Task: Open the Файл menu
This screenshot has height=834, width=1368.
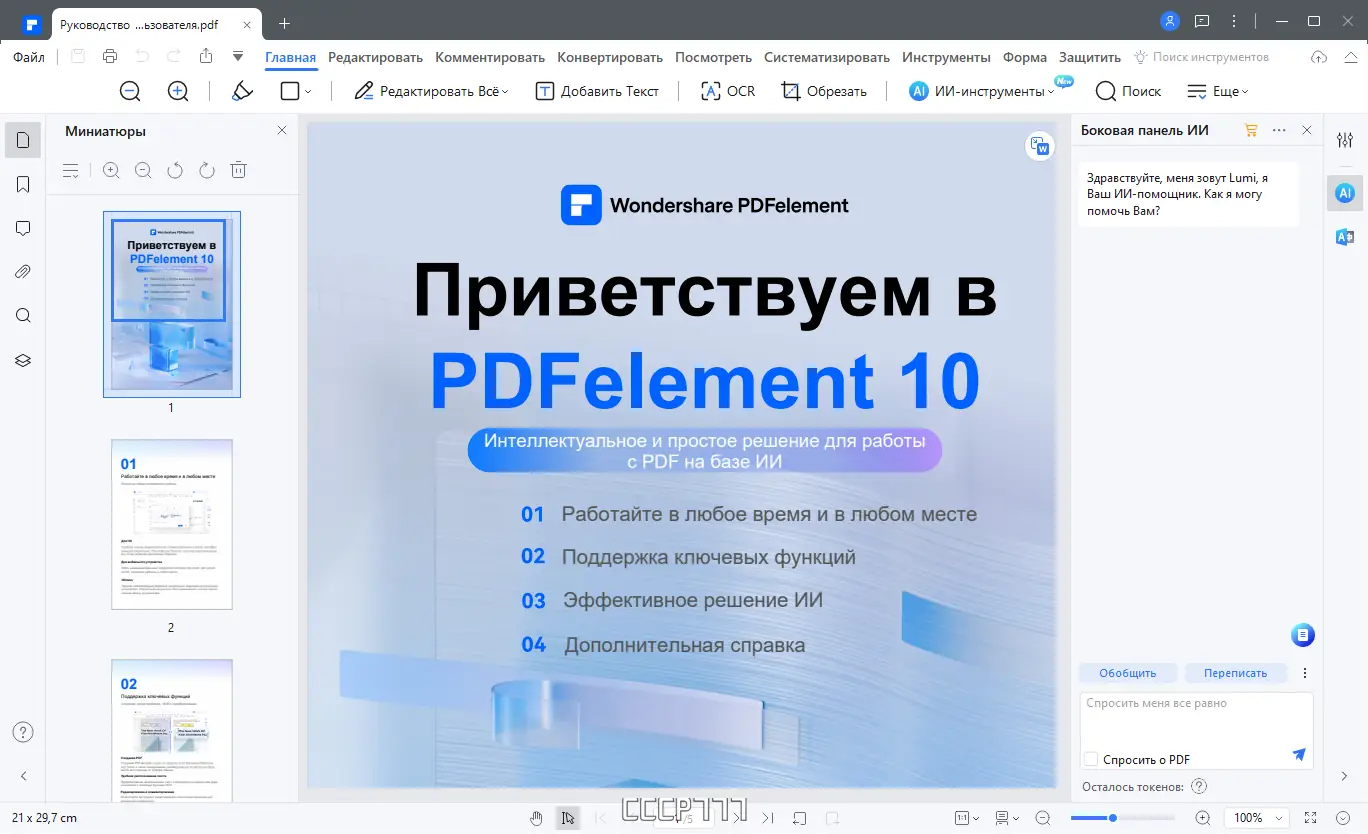Action: [28, 57]
